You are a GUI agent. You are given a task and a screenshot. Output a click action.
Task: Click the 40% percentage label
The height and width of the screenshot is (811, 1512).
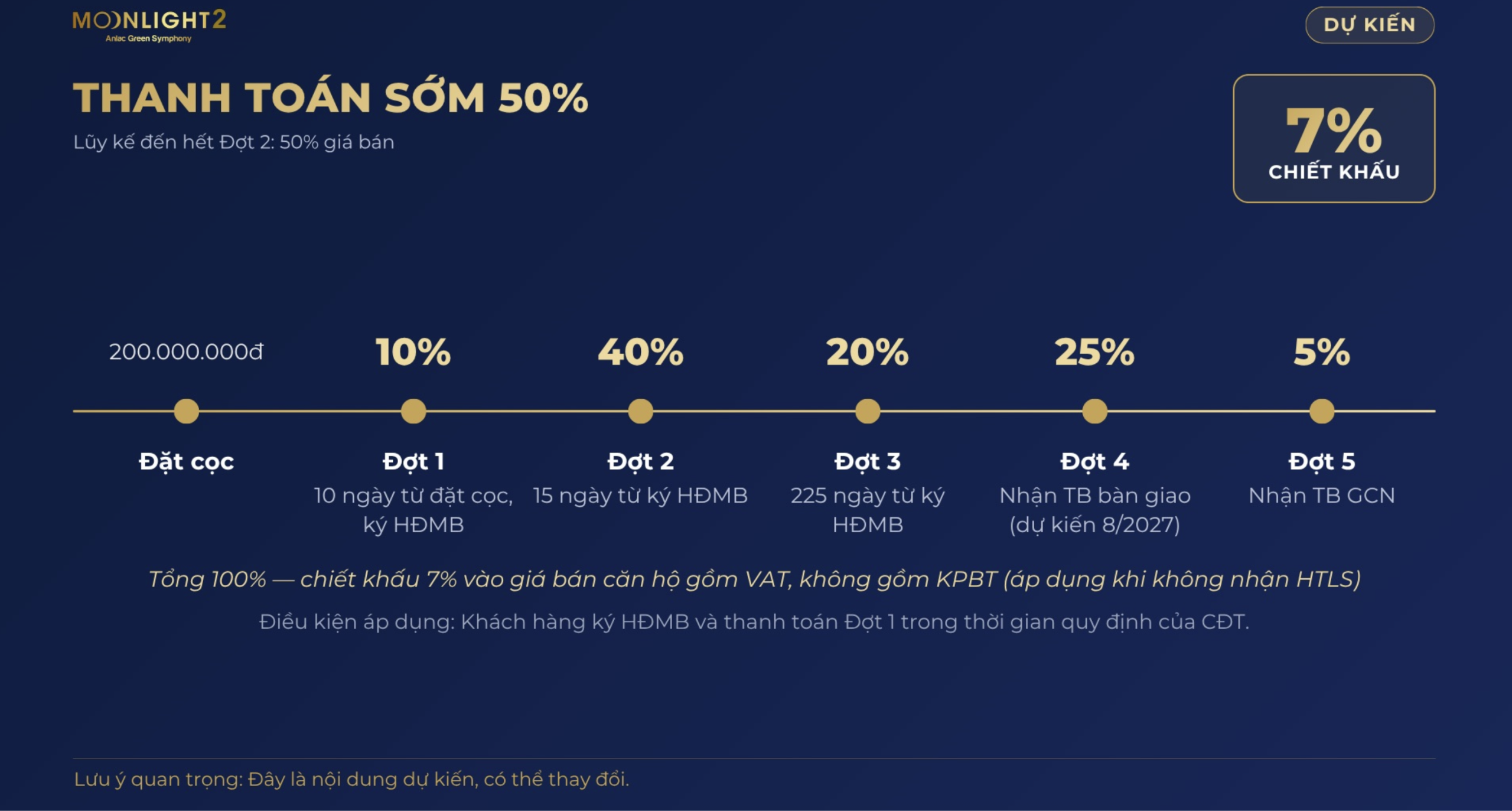pyautogui.click(x=640, y=352)
